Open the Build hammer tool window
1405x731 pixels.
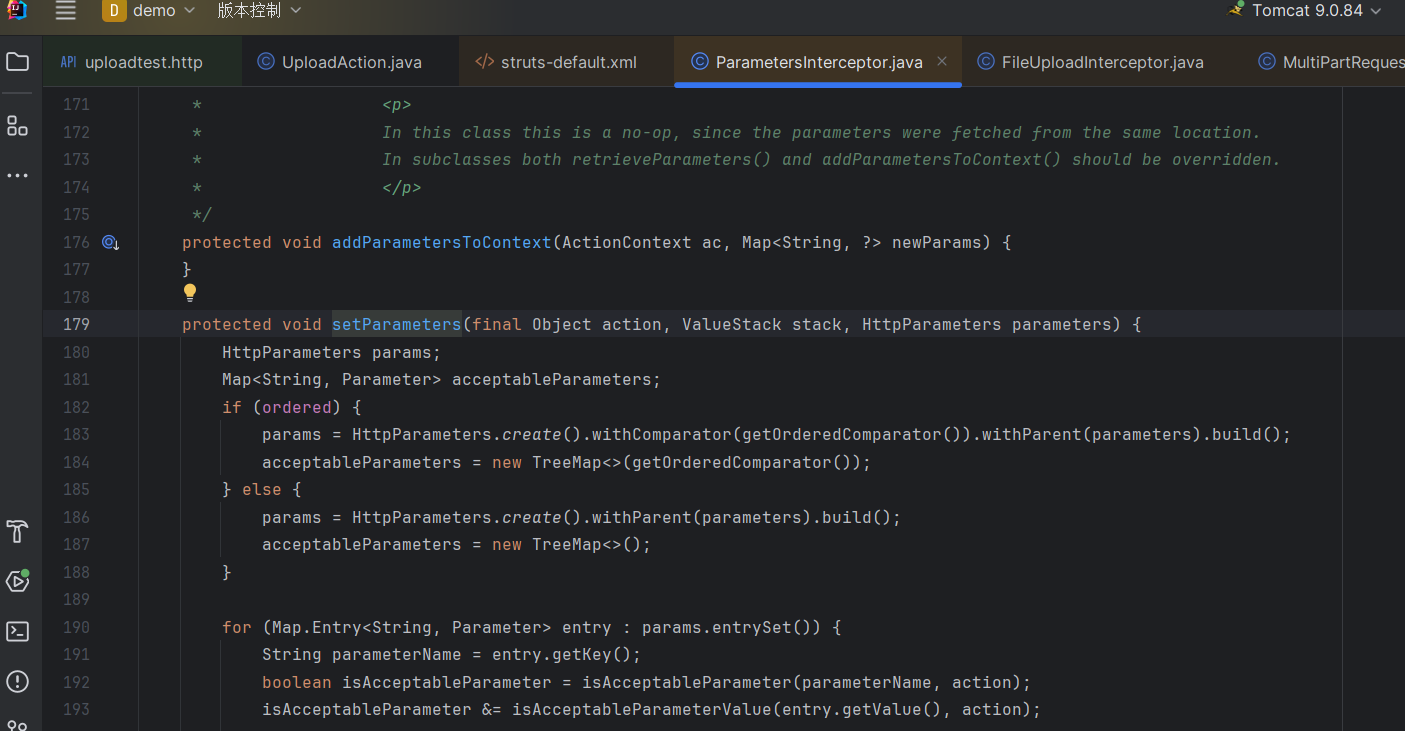pyautogui.click(x=17, y=531)
